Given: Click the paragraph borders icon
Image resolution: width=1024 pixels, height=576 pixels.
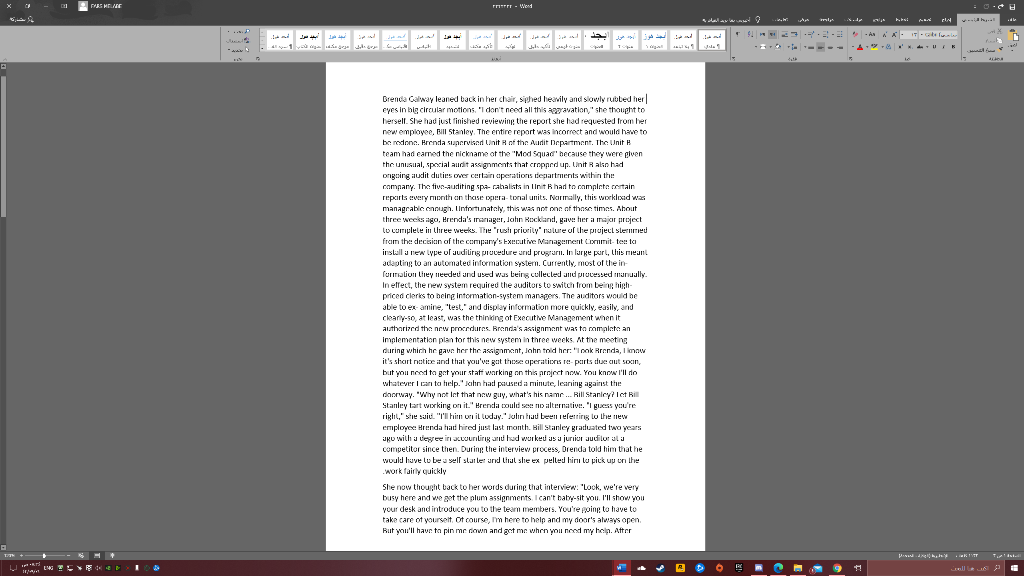Looking at the screenshot, I should pos(763,47).
